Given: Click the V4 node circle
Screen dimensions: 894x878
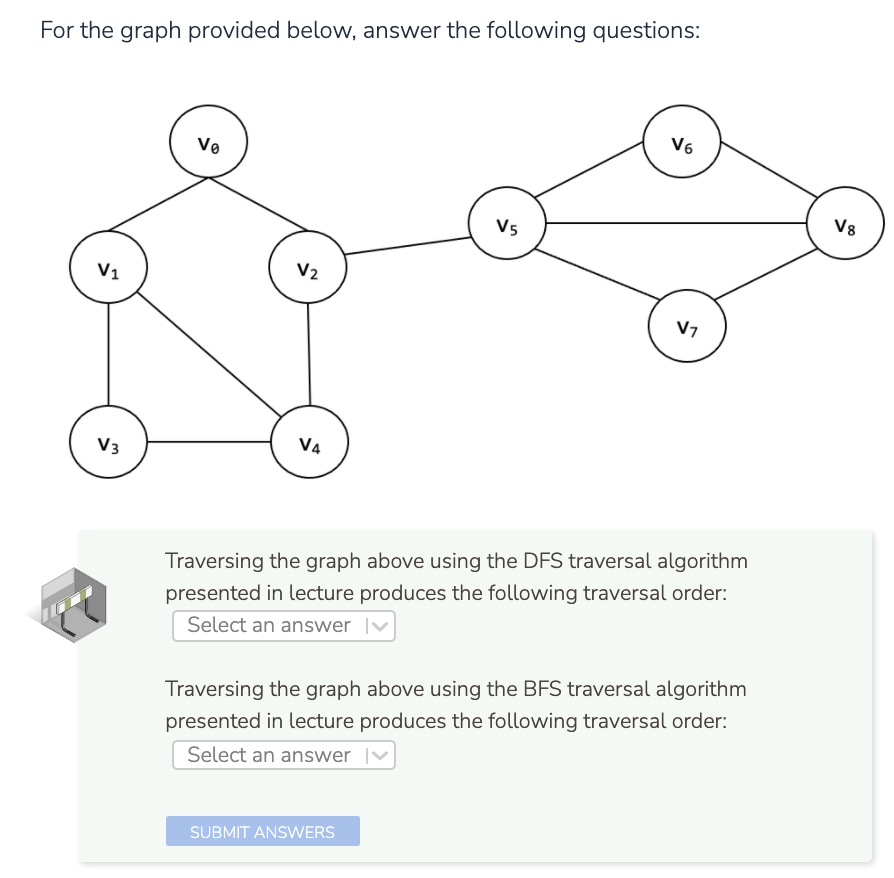Looking at the screenshot, I should (x=309, y=441).
